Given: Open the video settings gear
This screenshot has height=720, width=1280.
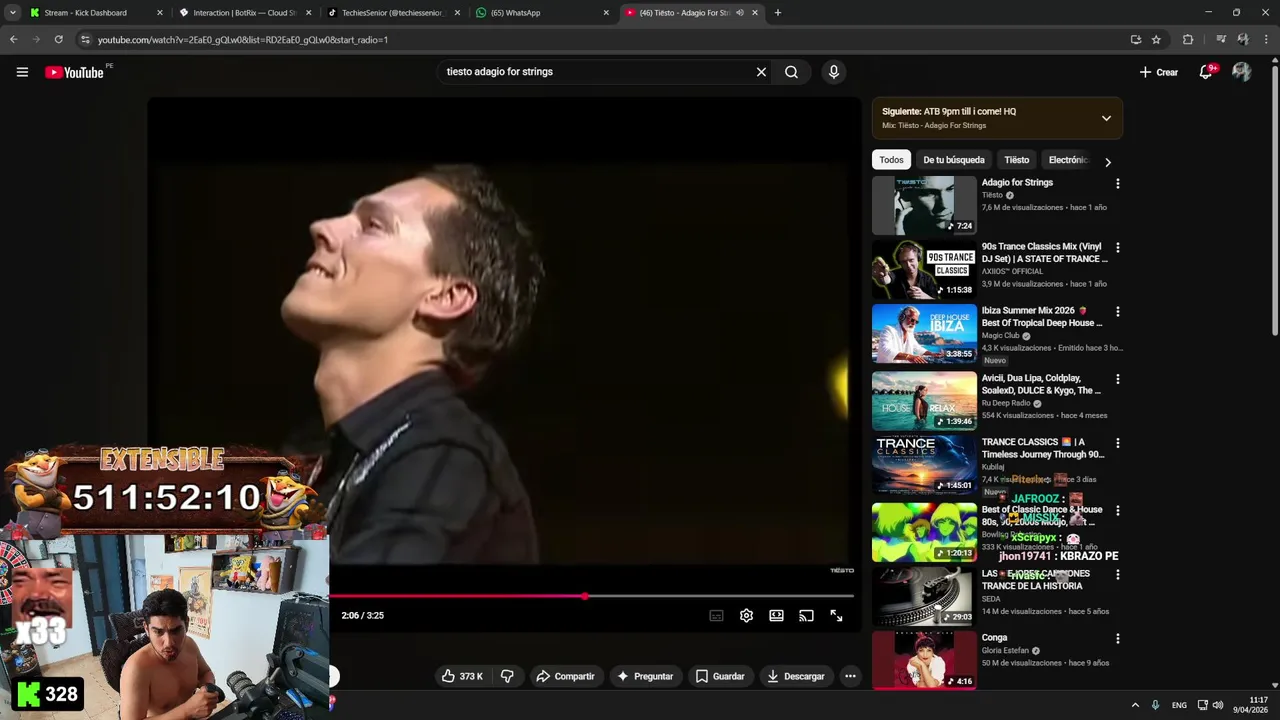Looking at the screenshot, I should (x=746, y=616).
